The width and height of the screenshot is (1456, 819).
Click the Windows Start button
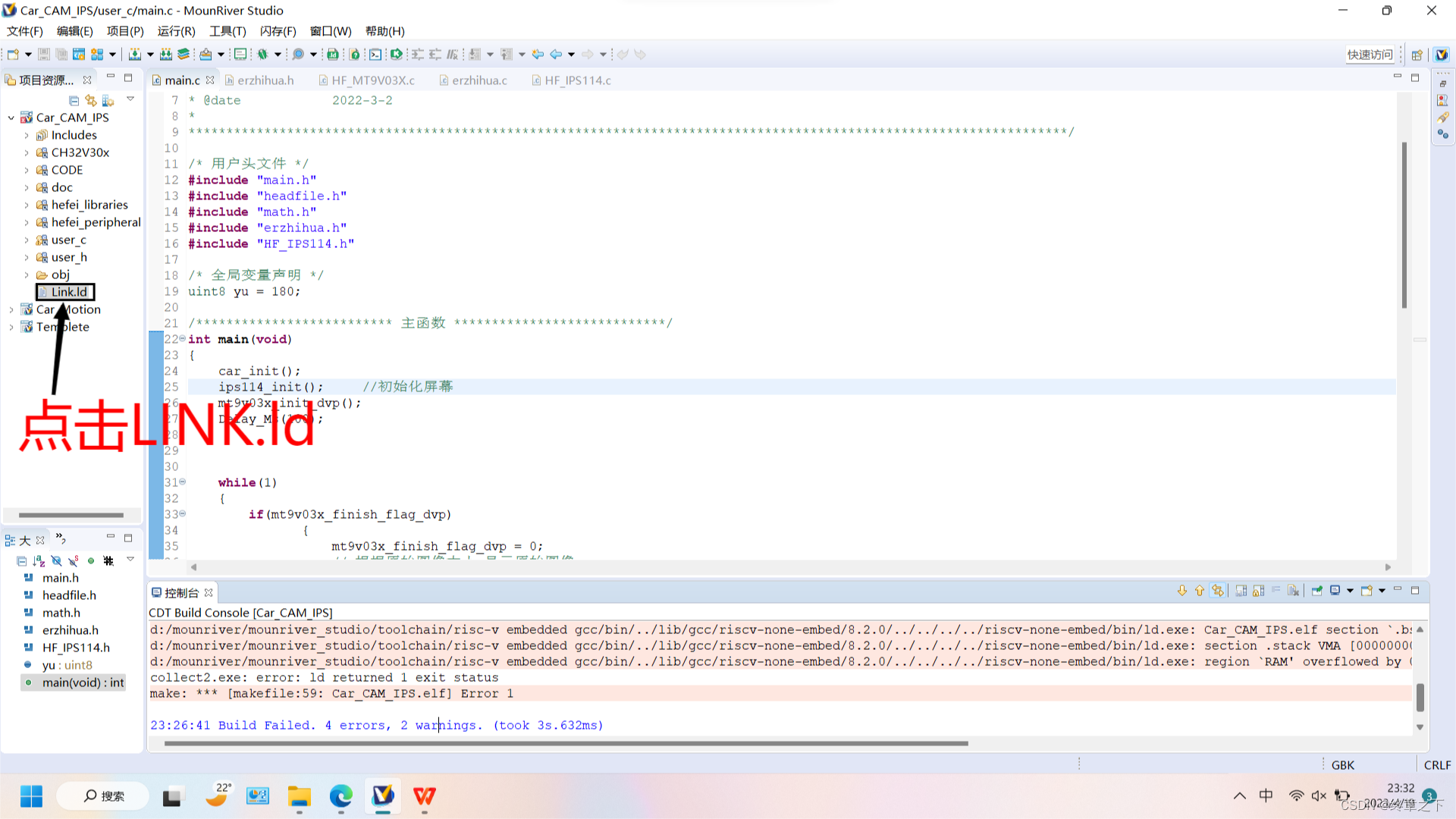31,796
